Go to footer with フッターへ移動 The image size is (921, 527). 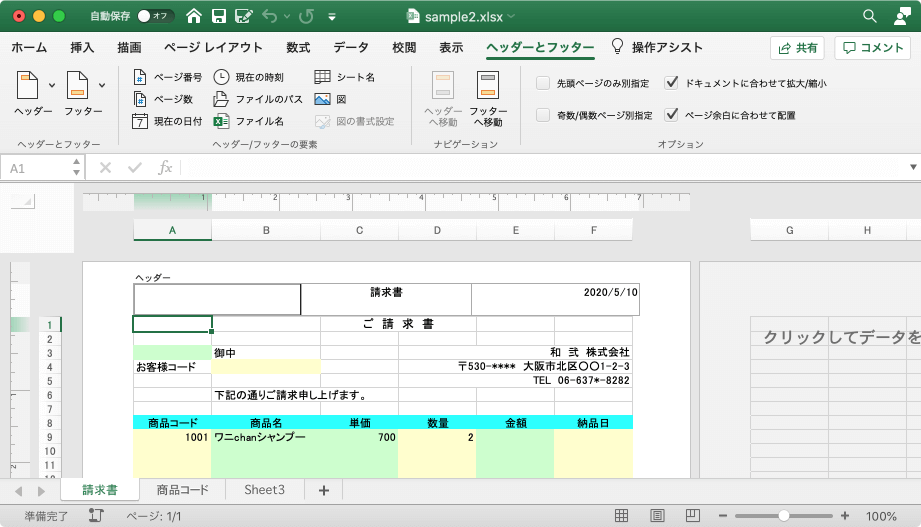click(488, 99)
